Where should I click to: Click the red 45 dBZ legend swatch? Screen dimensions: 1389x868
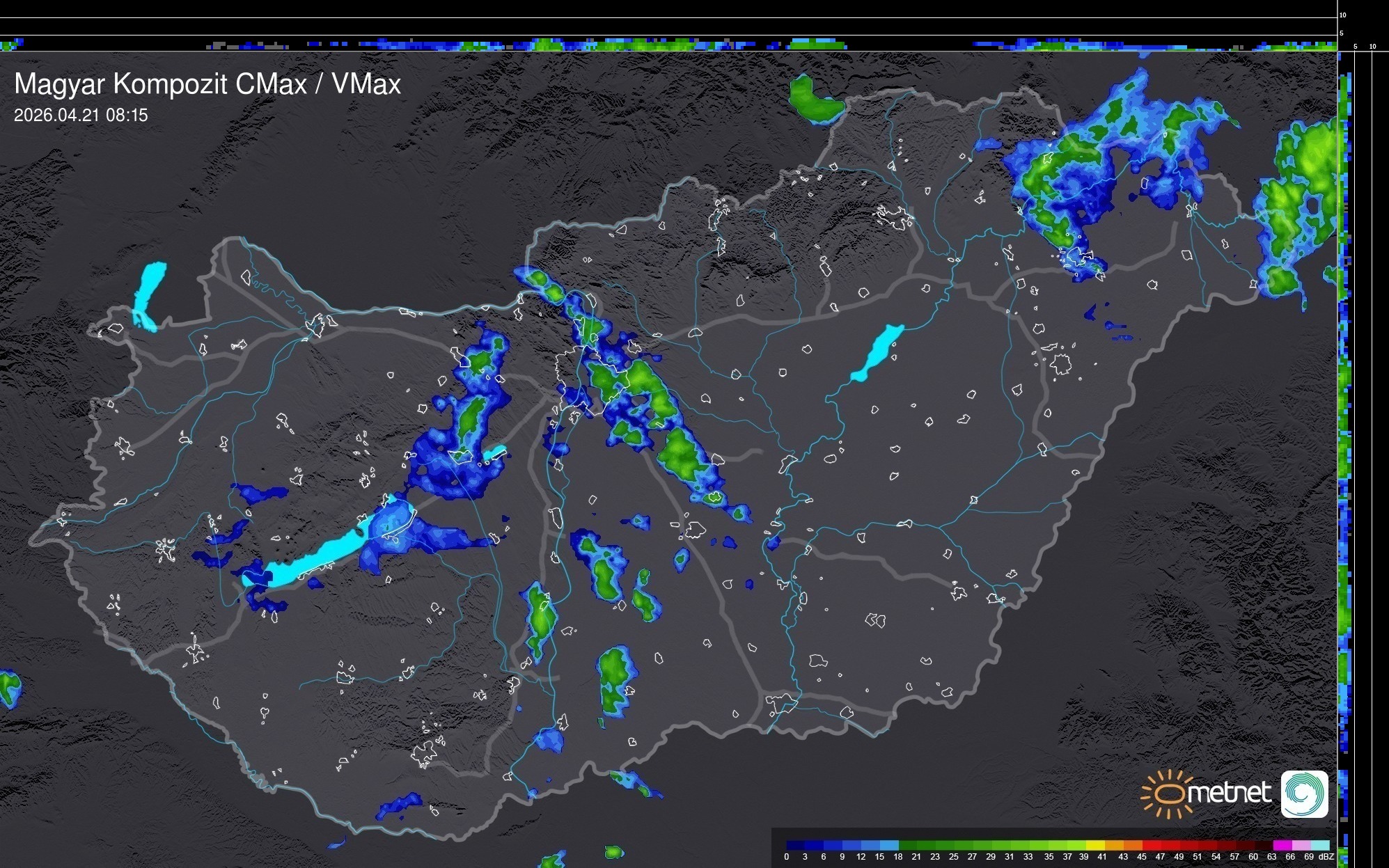point(1150,845)
